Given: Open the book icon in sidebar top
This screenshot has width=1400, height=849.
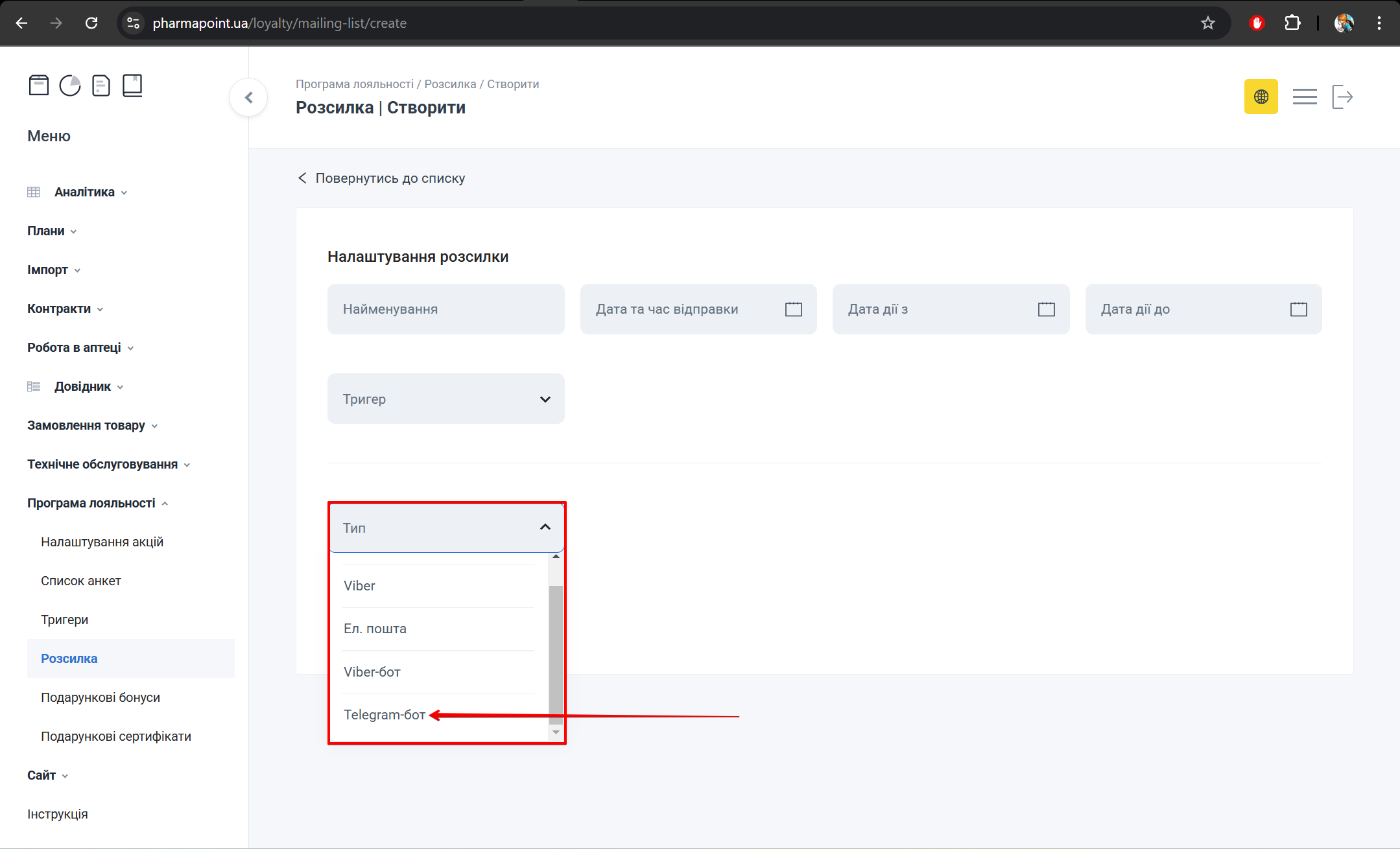Looking at the screenshot, I should (132, 86).
